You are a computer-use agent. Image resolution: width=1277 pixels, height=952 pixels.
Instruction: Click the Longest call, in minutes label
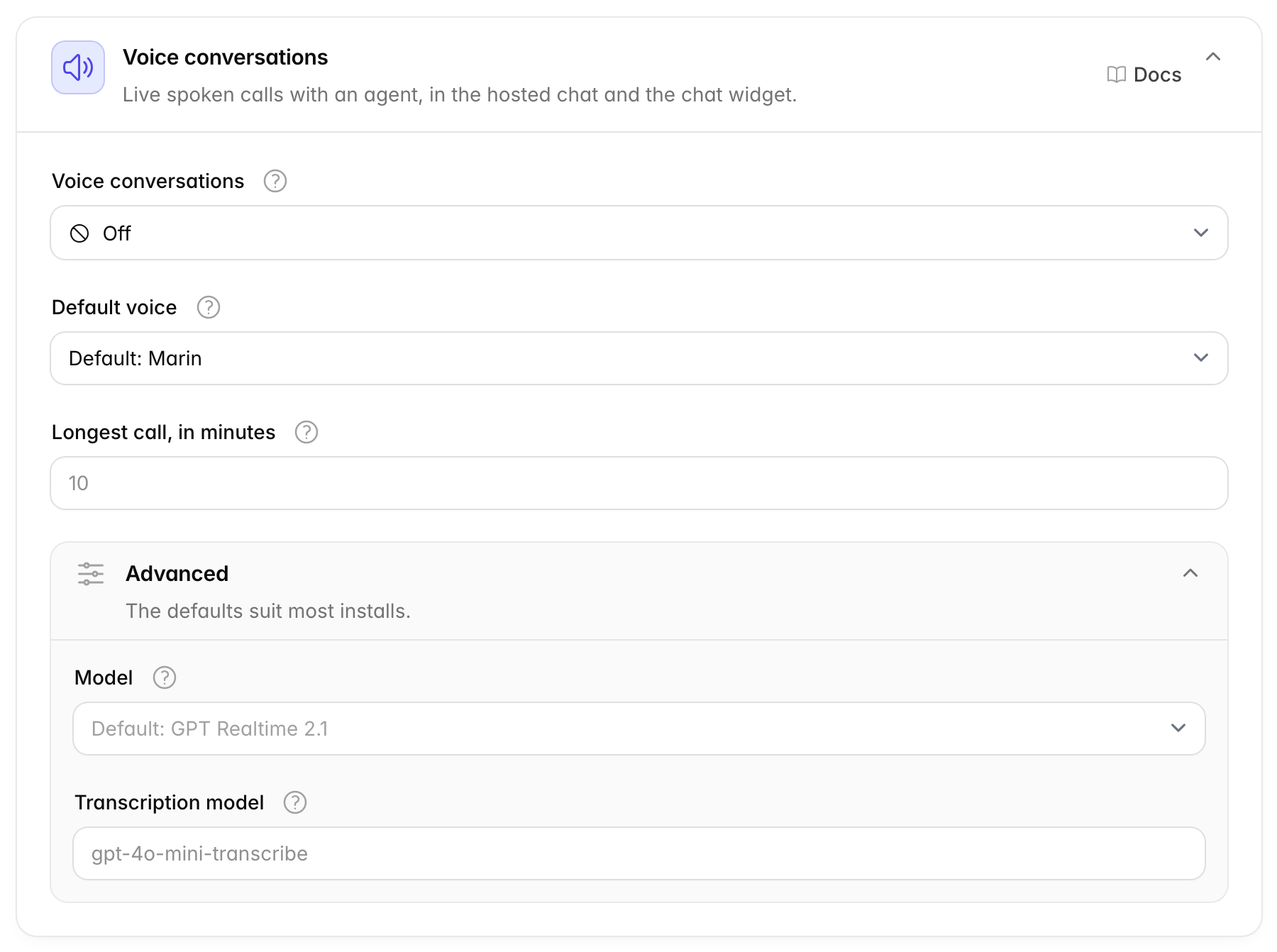pos(163,432)
